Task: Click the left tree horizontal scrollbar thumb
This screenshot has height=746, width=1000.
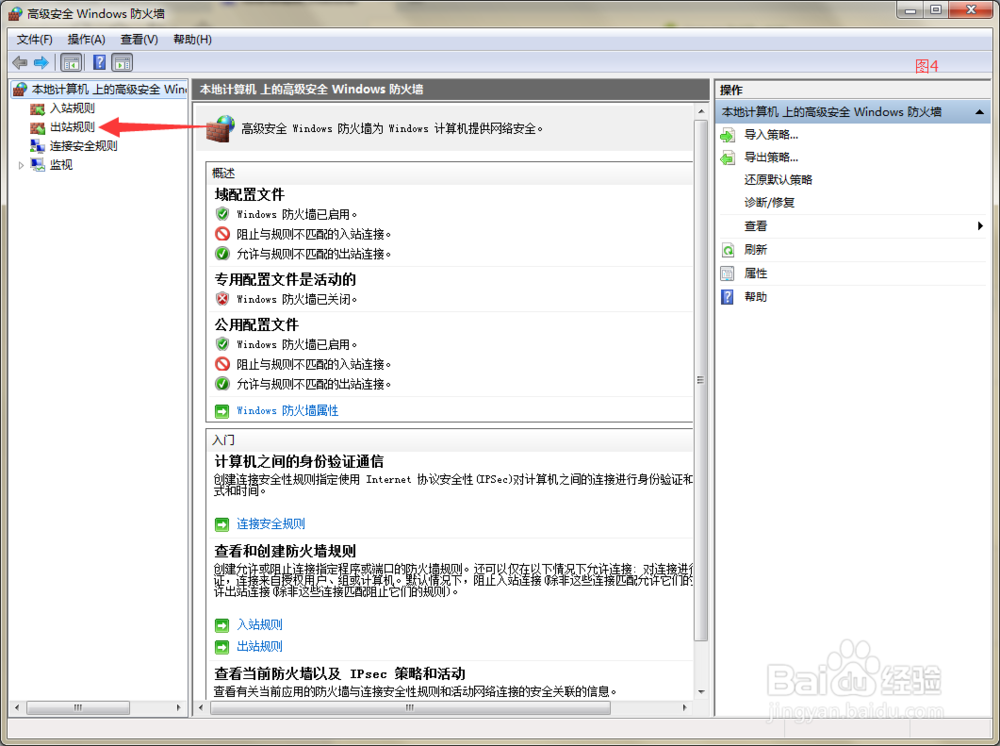Action: coord(78,708)
